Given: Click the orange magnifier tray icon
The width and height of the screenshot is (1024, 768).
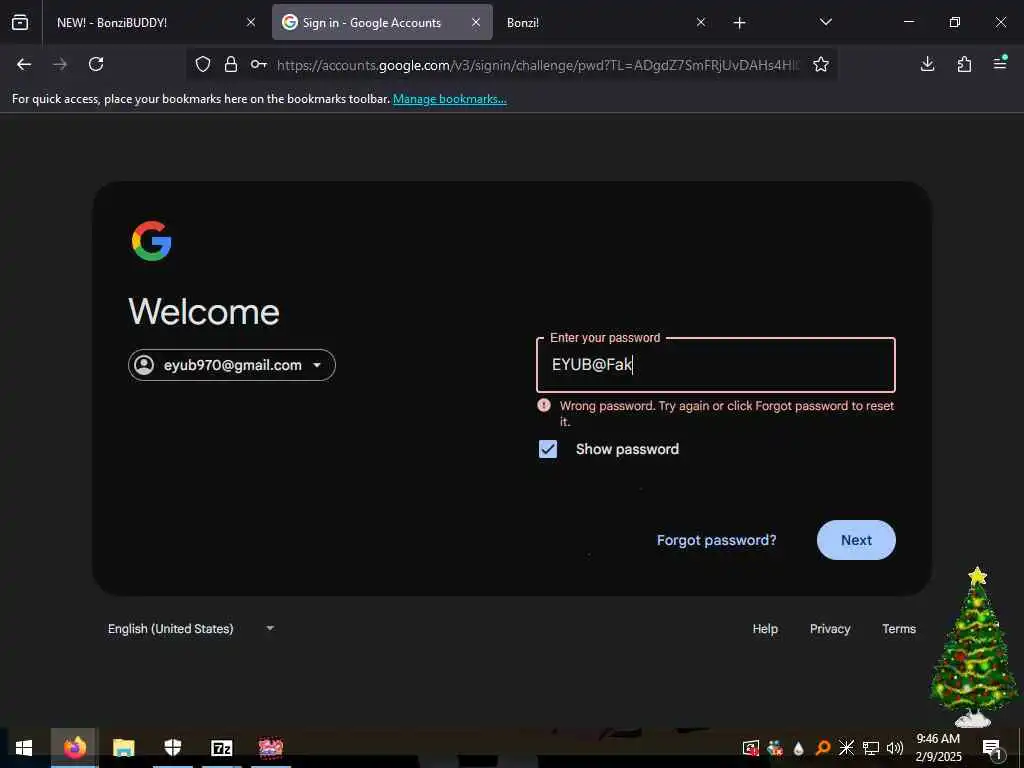Looking at the screenshot, I should 822,748.
